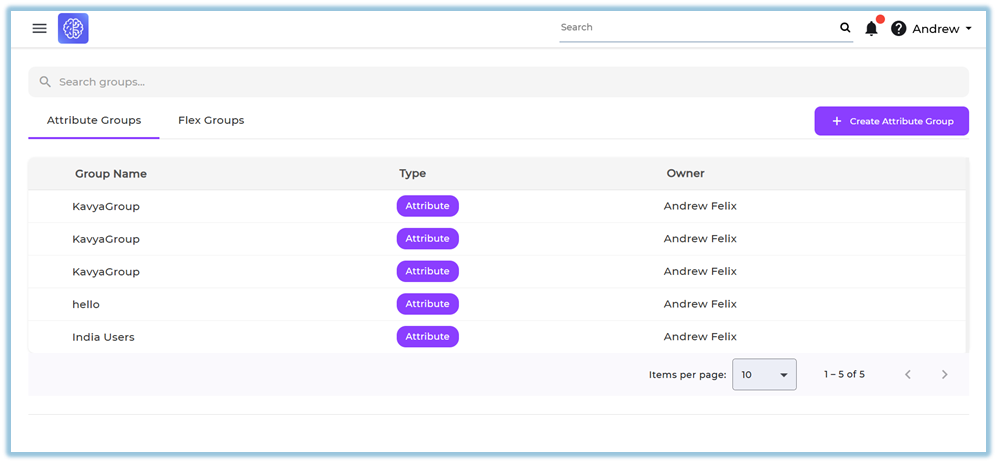This screenshot has width=997, height=463.
Task: Open the notifications bell
Action: click(871, 29)
